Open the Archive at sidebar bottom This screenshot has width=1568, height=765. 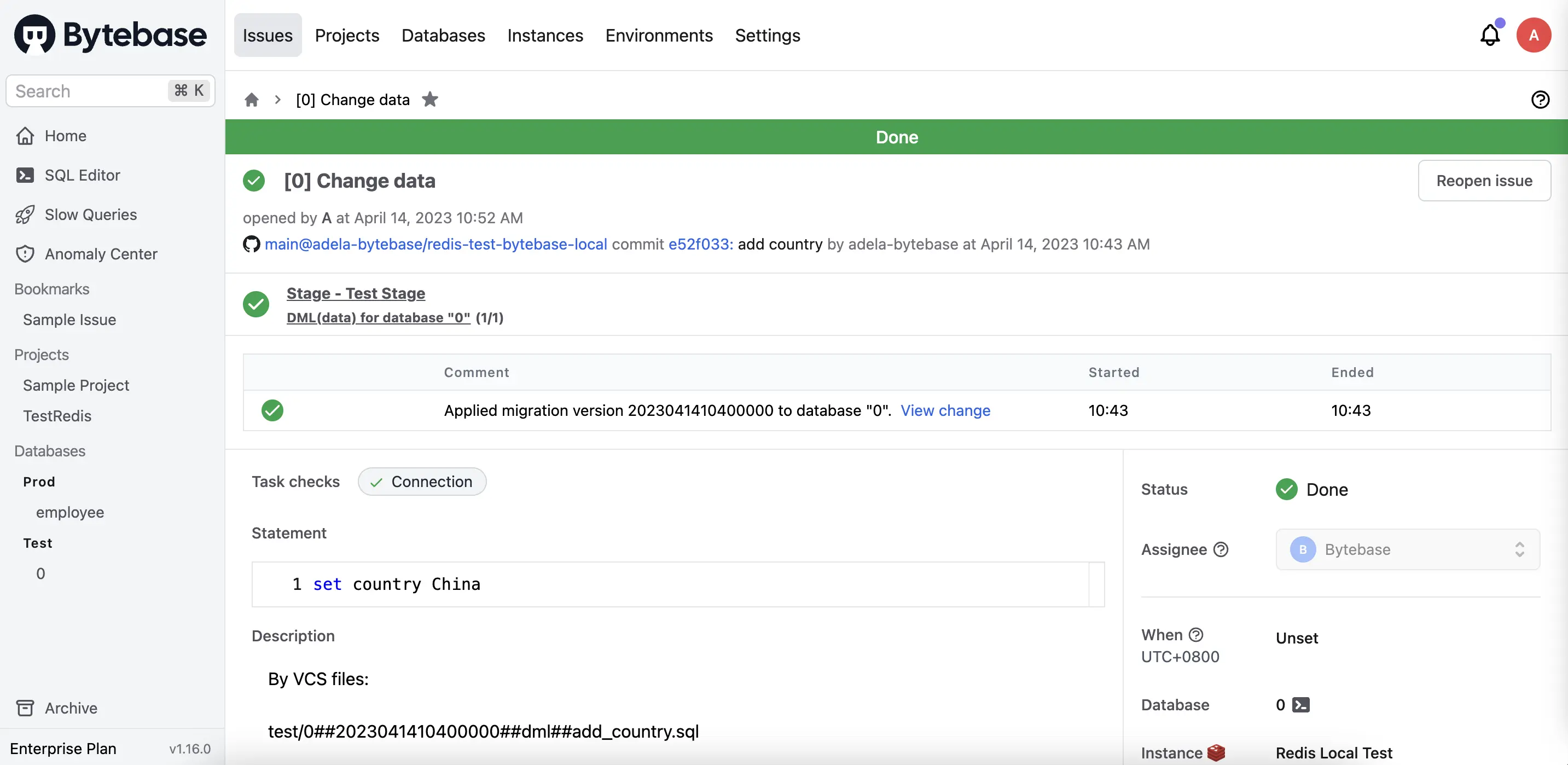[x=71, y=708]
